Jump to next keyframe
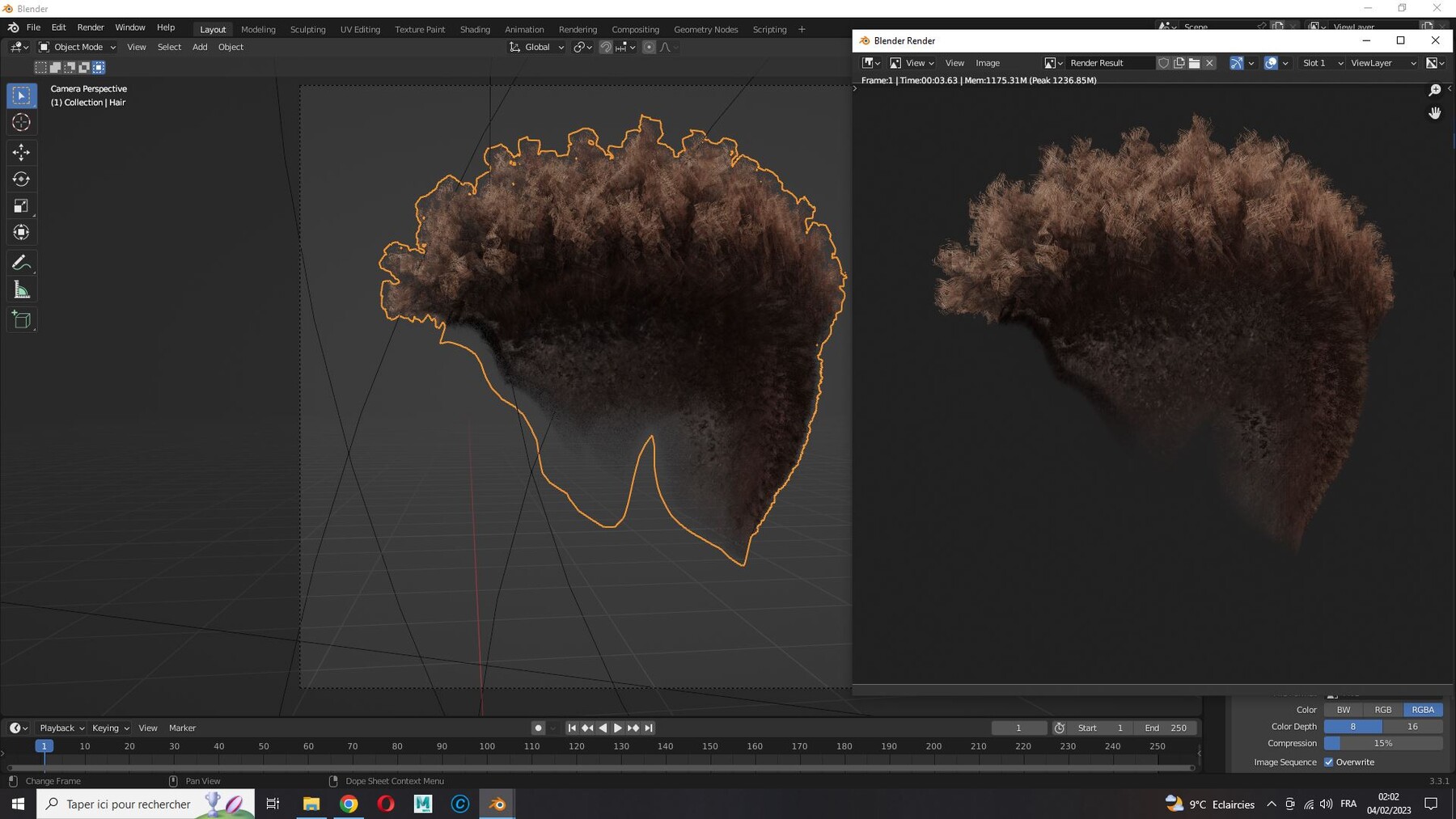 click(633, 728)
